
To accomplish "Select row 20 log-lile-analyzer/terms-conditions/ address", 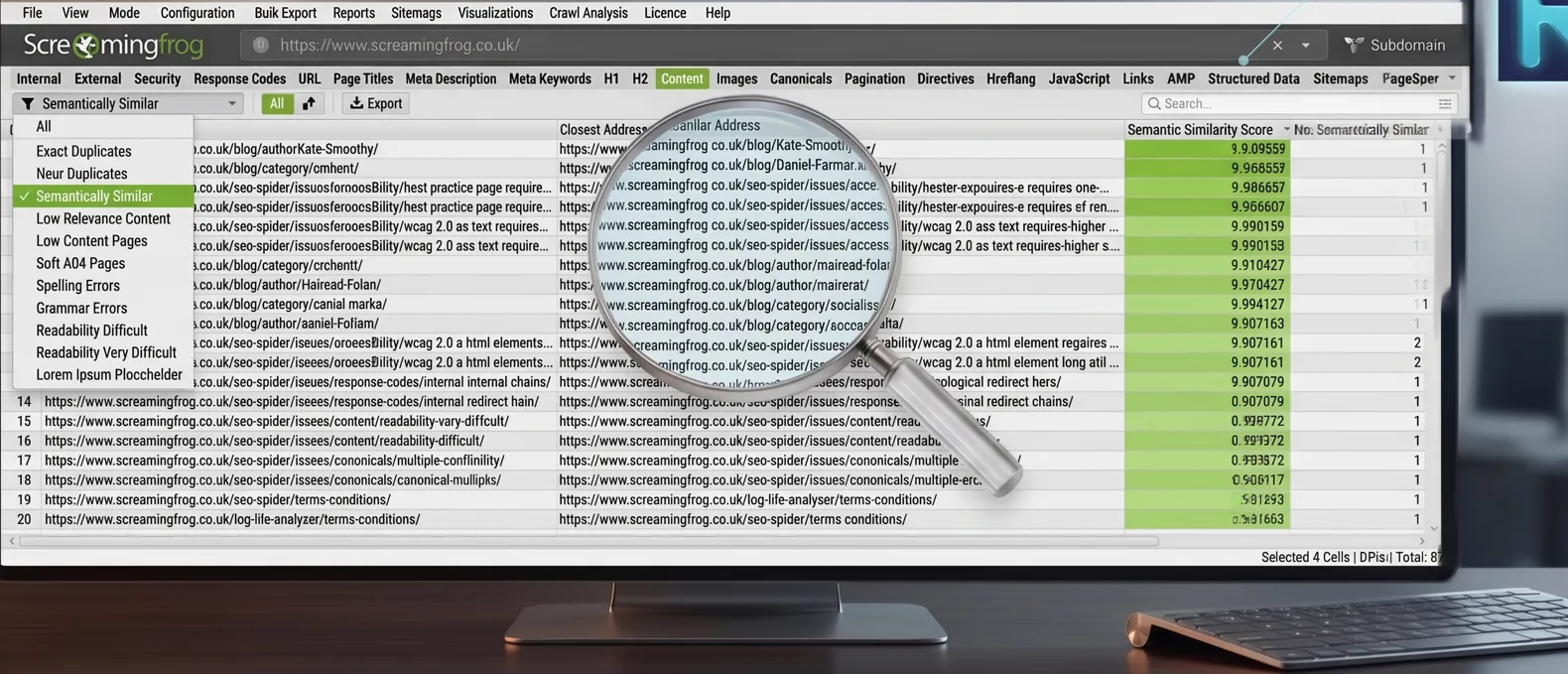I will click(232, 519).
